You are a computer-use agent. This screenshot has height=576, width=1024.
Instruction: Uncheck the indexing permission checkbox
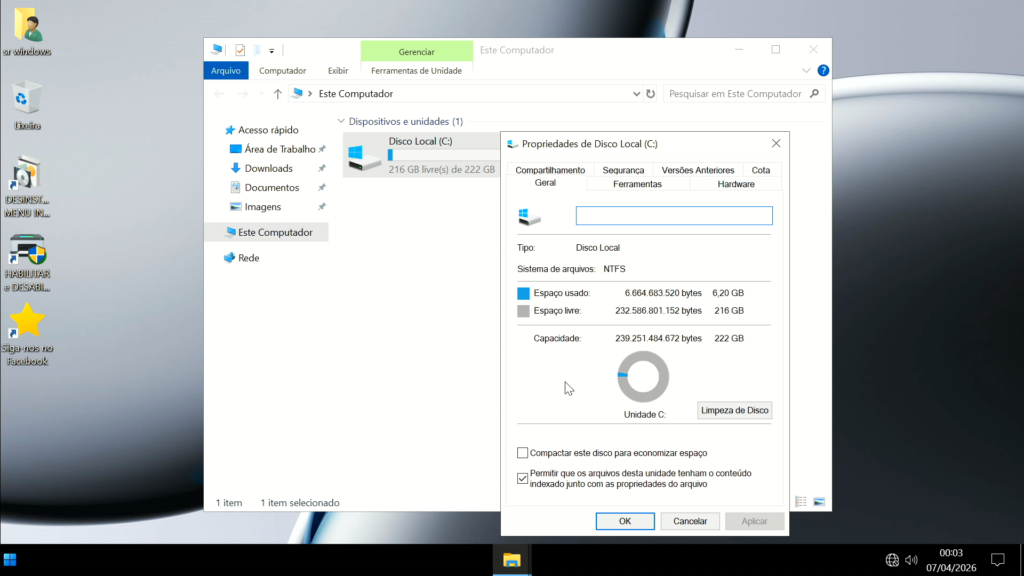523,478
